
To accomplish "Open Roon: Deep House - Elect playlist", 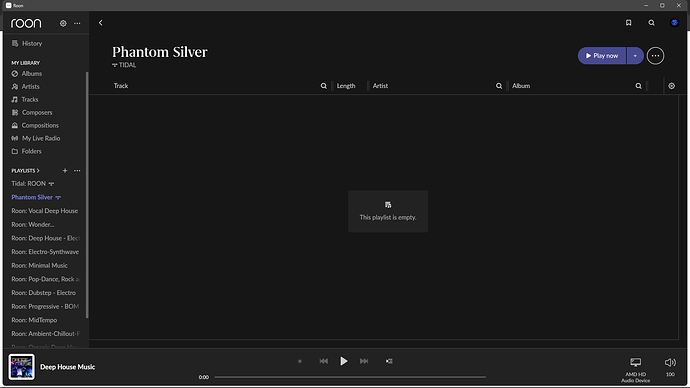I will (x=46, y=238).
